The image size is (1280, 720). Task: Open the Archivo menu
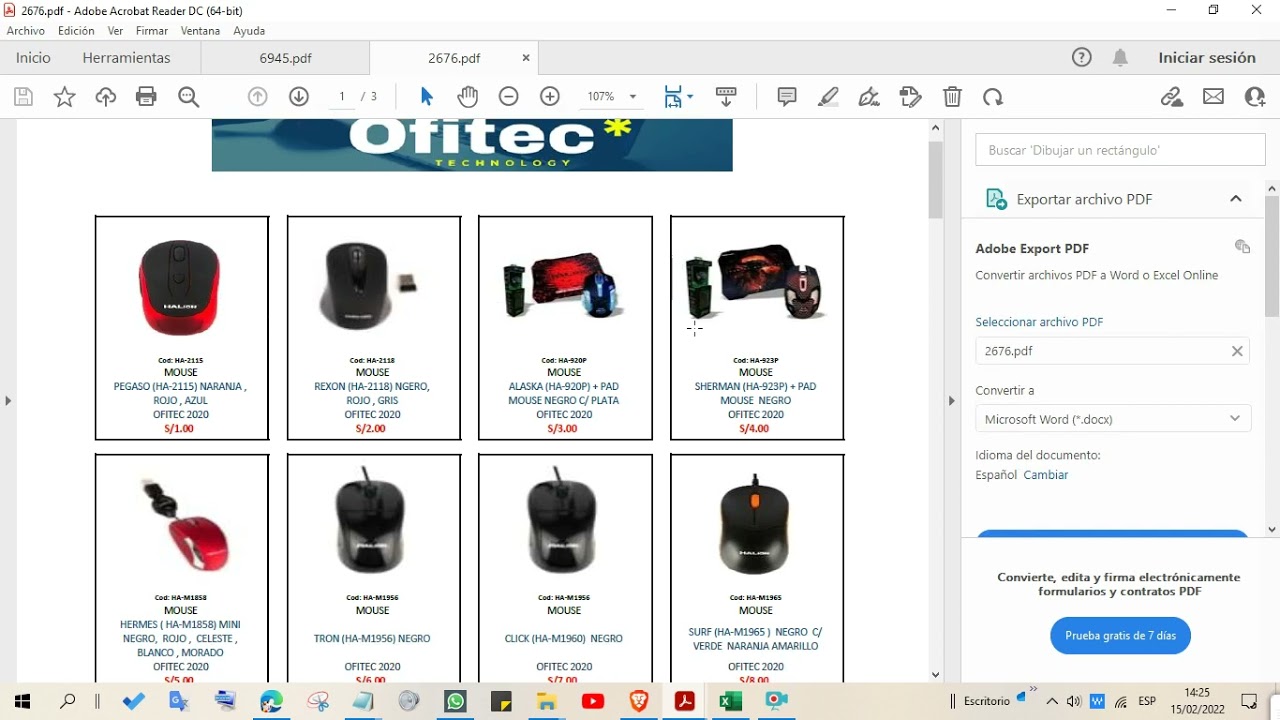[26, 31]
